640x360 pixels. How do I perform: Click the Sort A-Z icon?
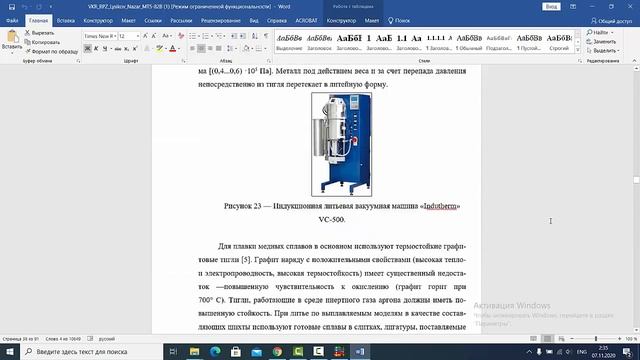pos(255,36)
